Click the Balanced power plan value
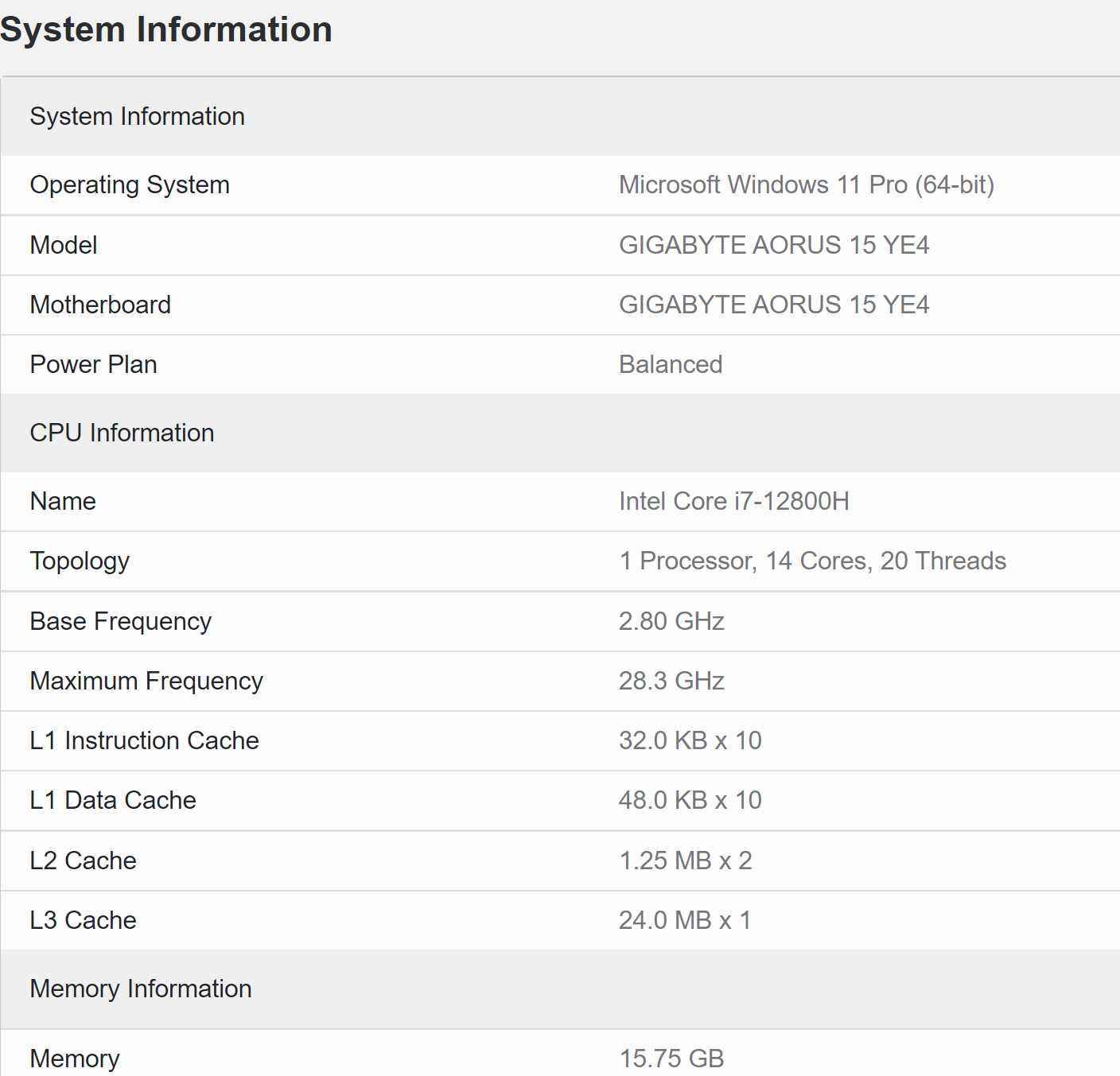Image resolution: width=1120 pixels, height=1076 pixels. pyautogui.click(x=670, y=365)
